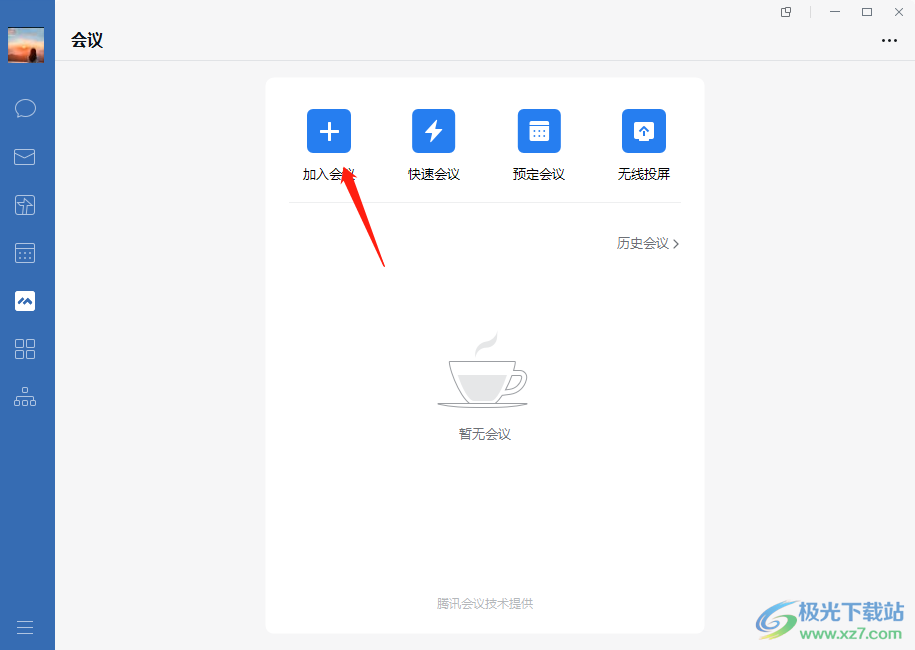The height and width of the screenshot is (650, 915).
Task: Expand 历史会议 using its chevron arrow
Action: (x=676, y=243)
